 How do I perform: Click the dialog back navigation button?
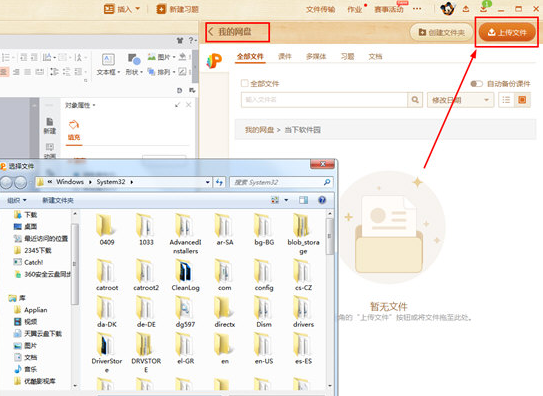[x=6, y=182]
